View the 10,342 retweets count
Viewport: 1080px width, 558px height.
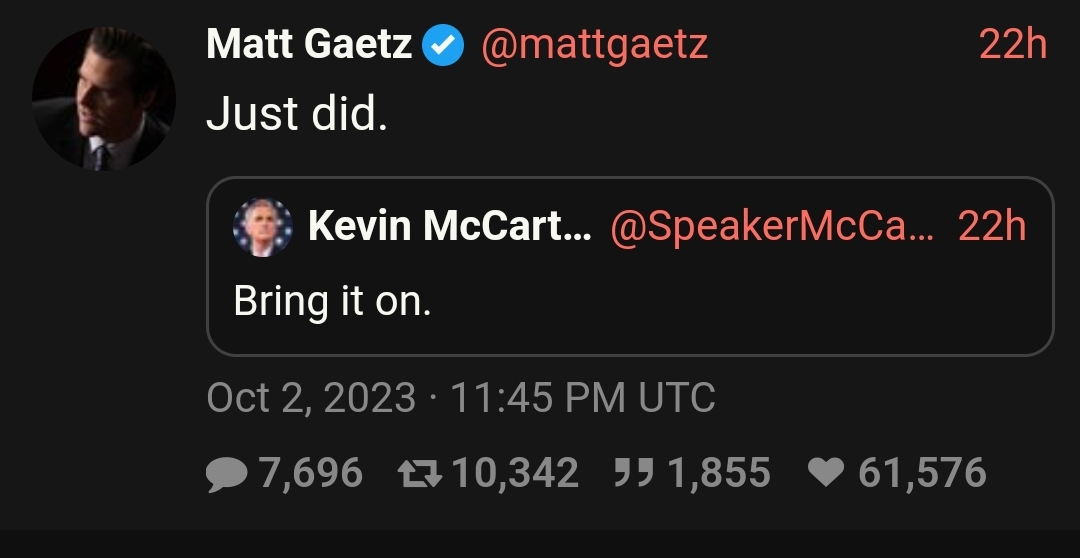pos(516,473)
